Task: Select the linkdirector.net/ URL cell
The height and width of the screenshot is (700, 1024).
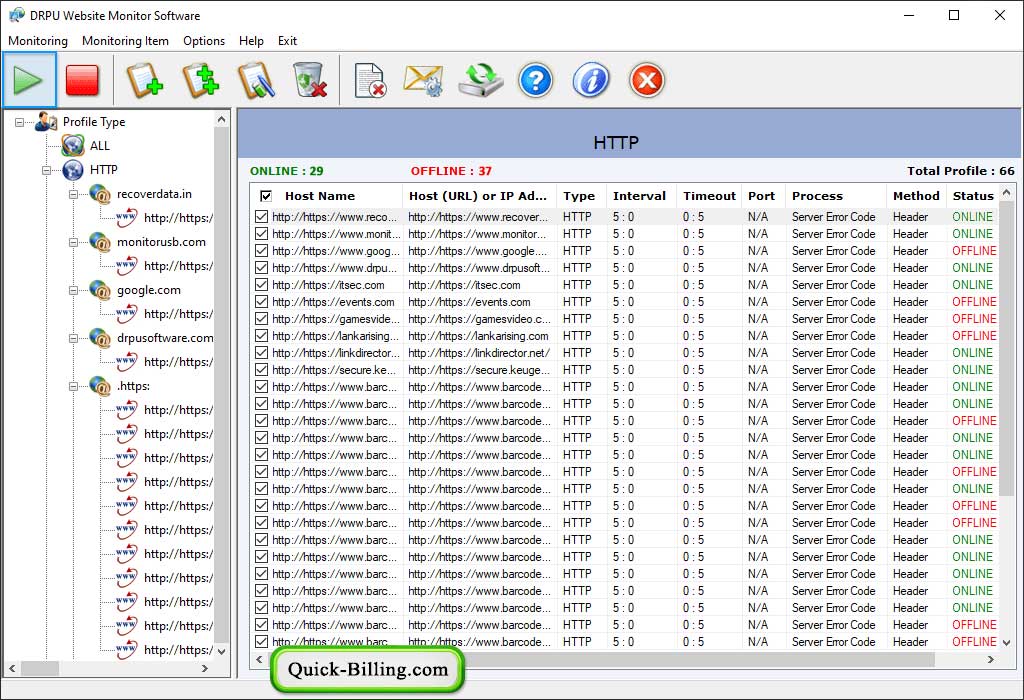Action: [x=479, y=353]
